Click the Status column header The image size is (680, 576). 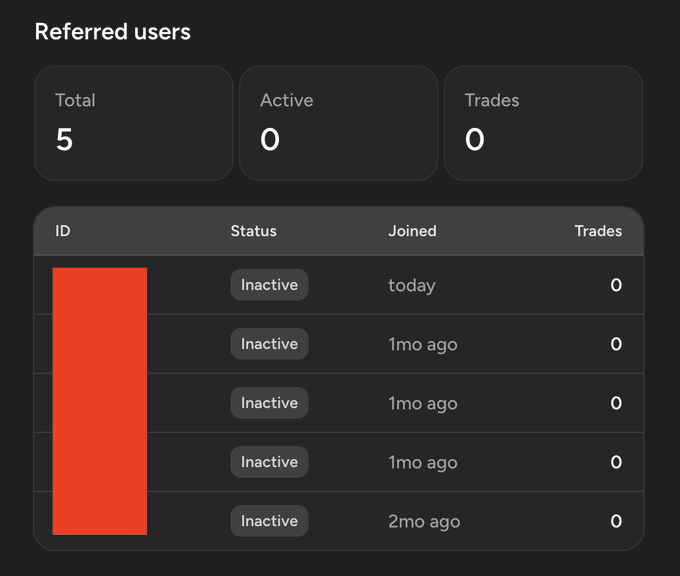pyautogui.click(x=254, y=231)
